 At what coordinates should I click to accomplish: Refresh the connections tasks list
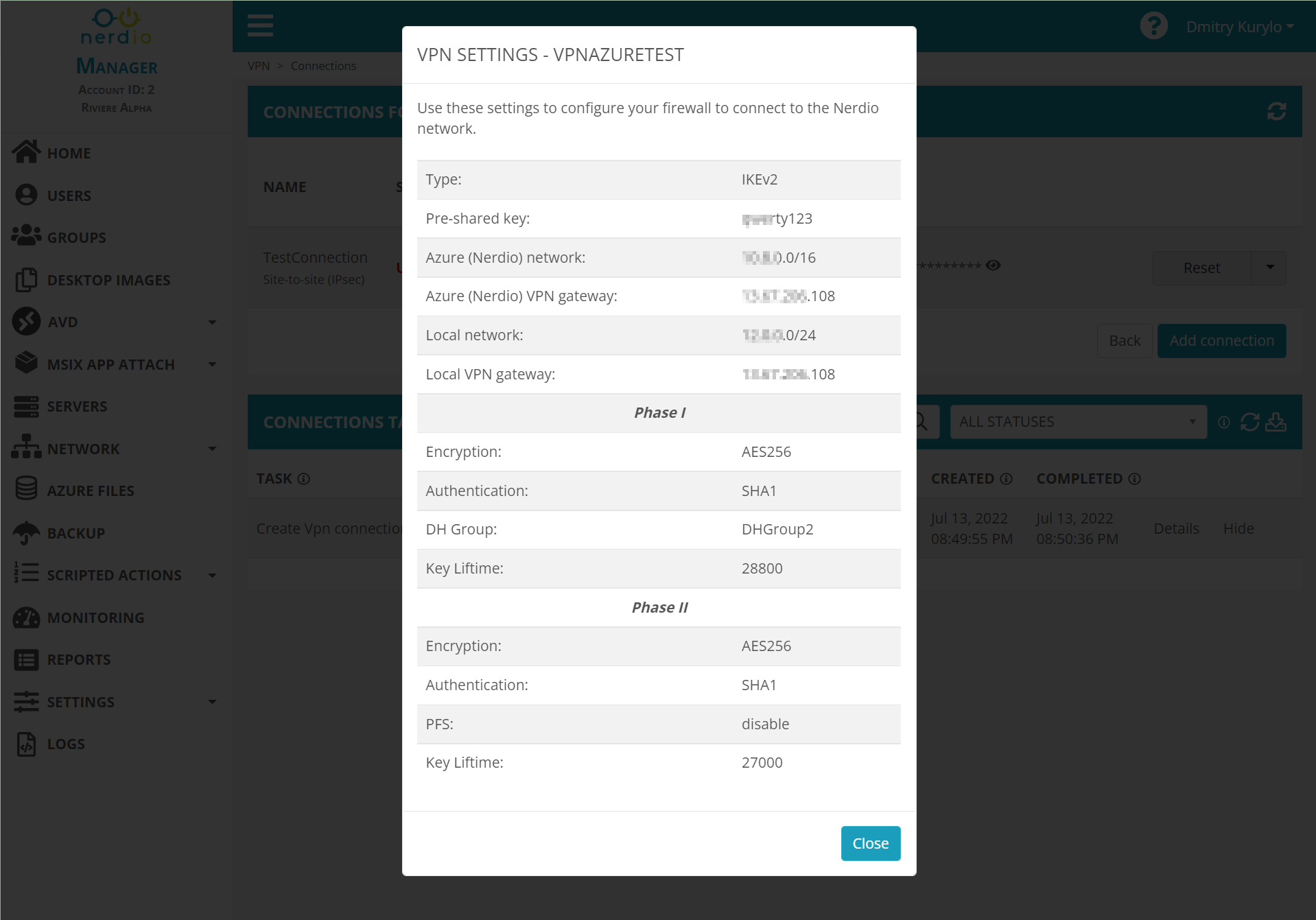(x=1249, y=422)
